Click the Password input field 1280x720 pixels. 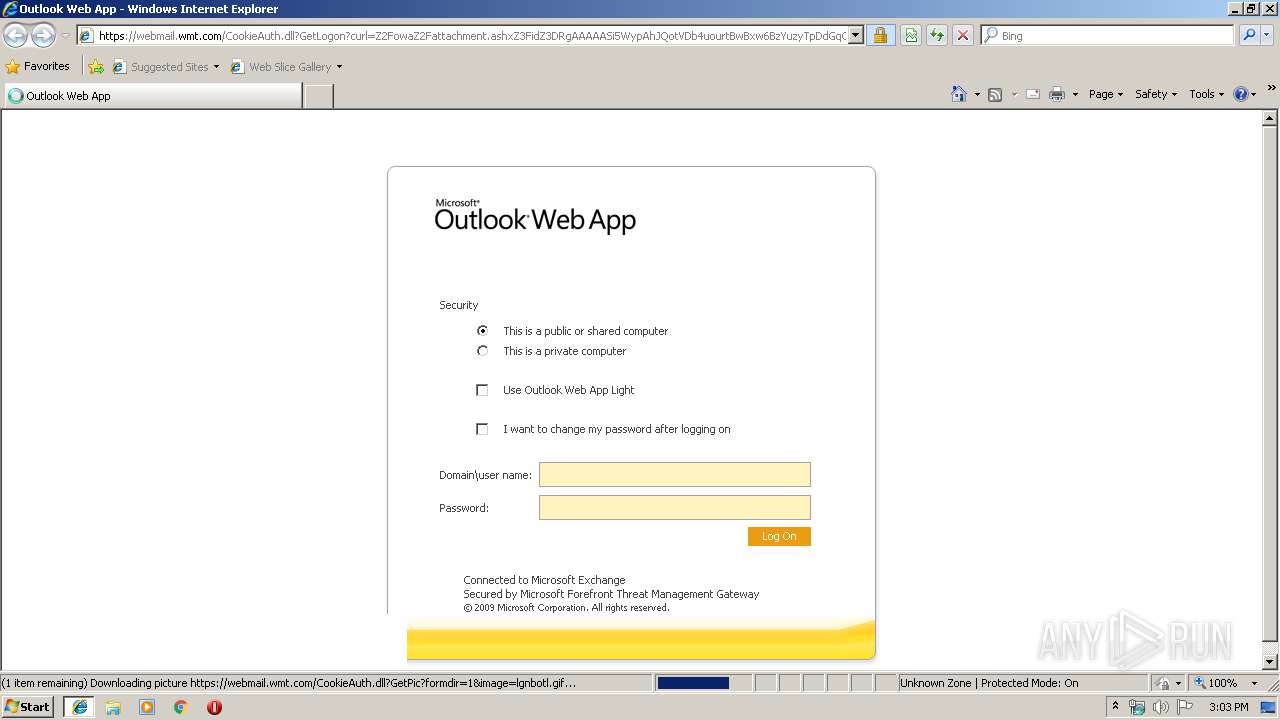(x=675, y=507)
